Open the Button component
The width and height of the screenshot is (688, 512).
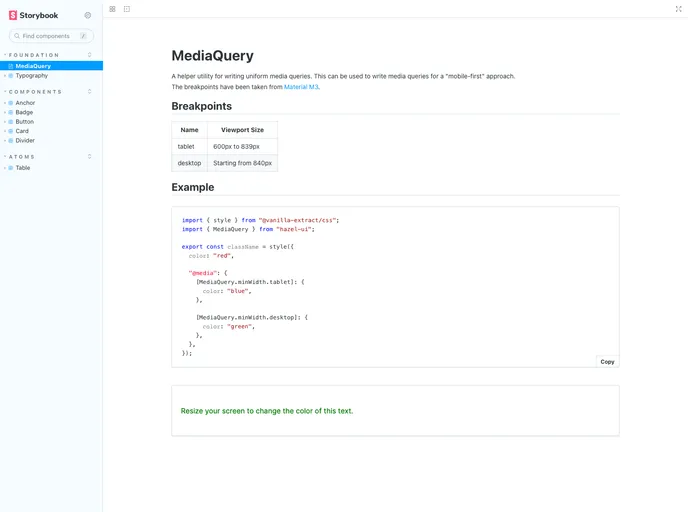tap(25, 122)
